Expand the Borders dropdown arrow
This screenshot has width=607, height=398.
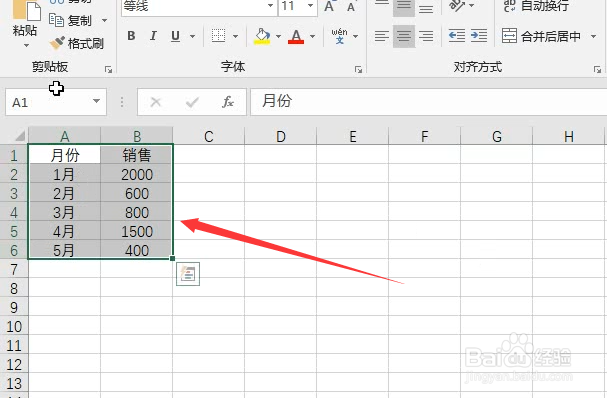[235, 36]
